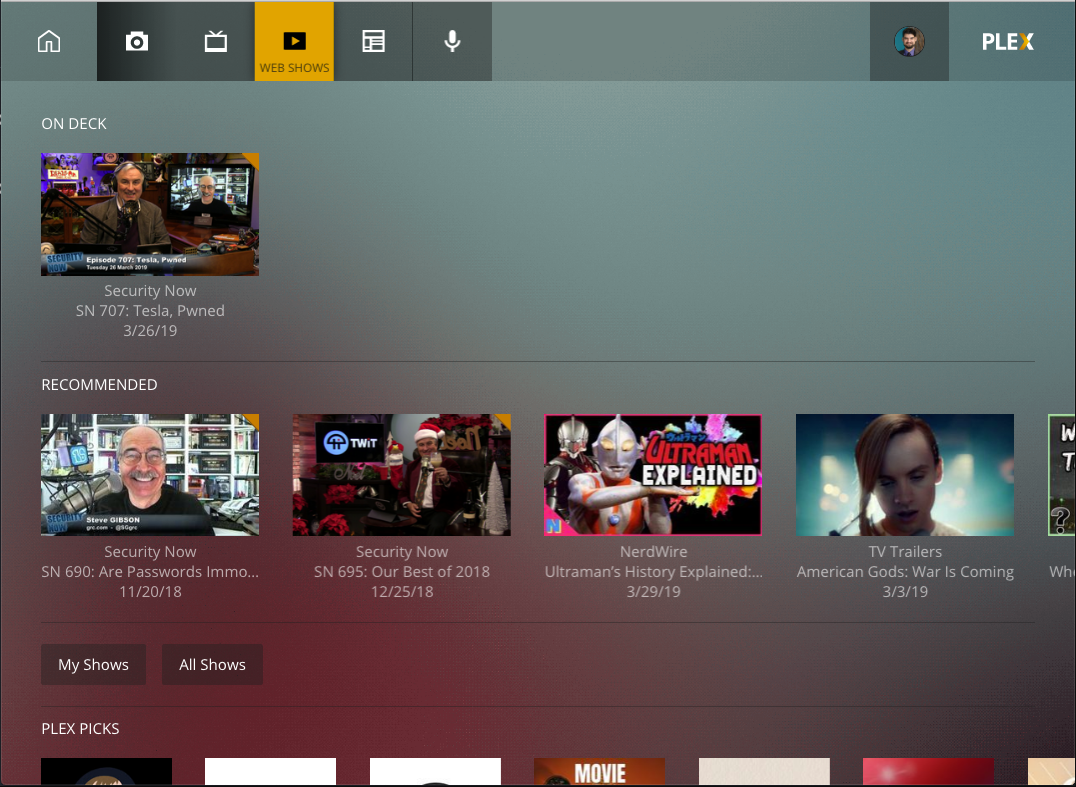1076x787 pixels.
Task: Open SN 690 Are Passwords thumbnail
Action: [x=150, y=475]
